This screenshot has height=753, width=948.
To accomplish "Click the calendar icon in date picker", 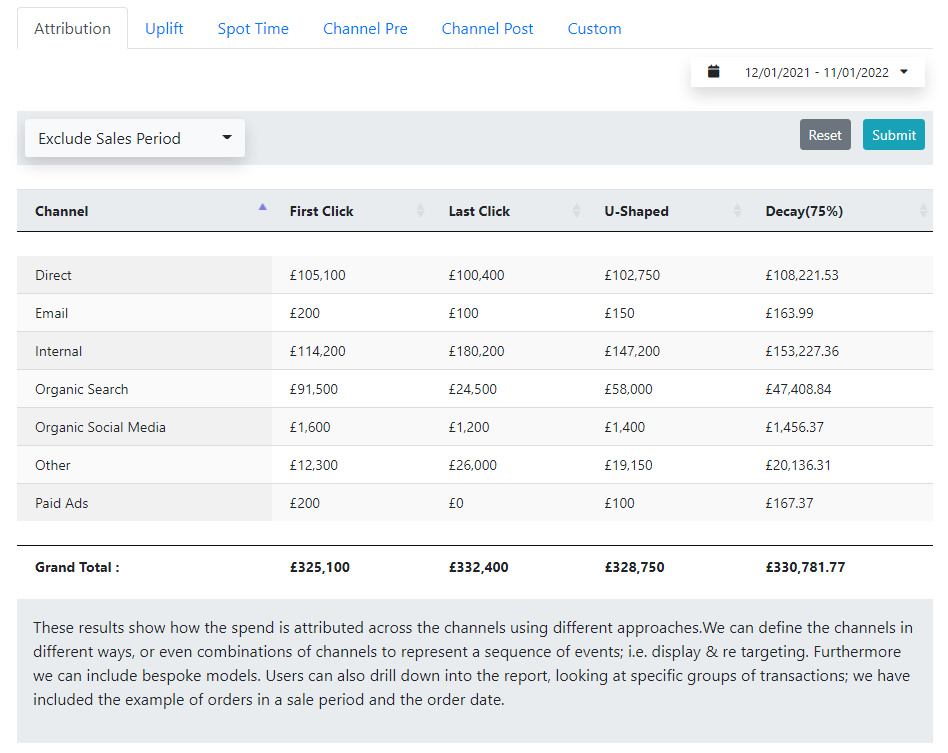I will tap(713, 72).
